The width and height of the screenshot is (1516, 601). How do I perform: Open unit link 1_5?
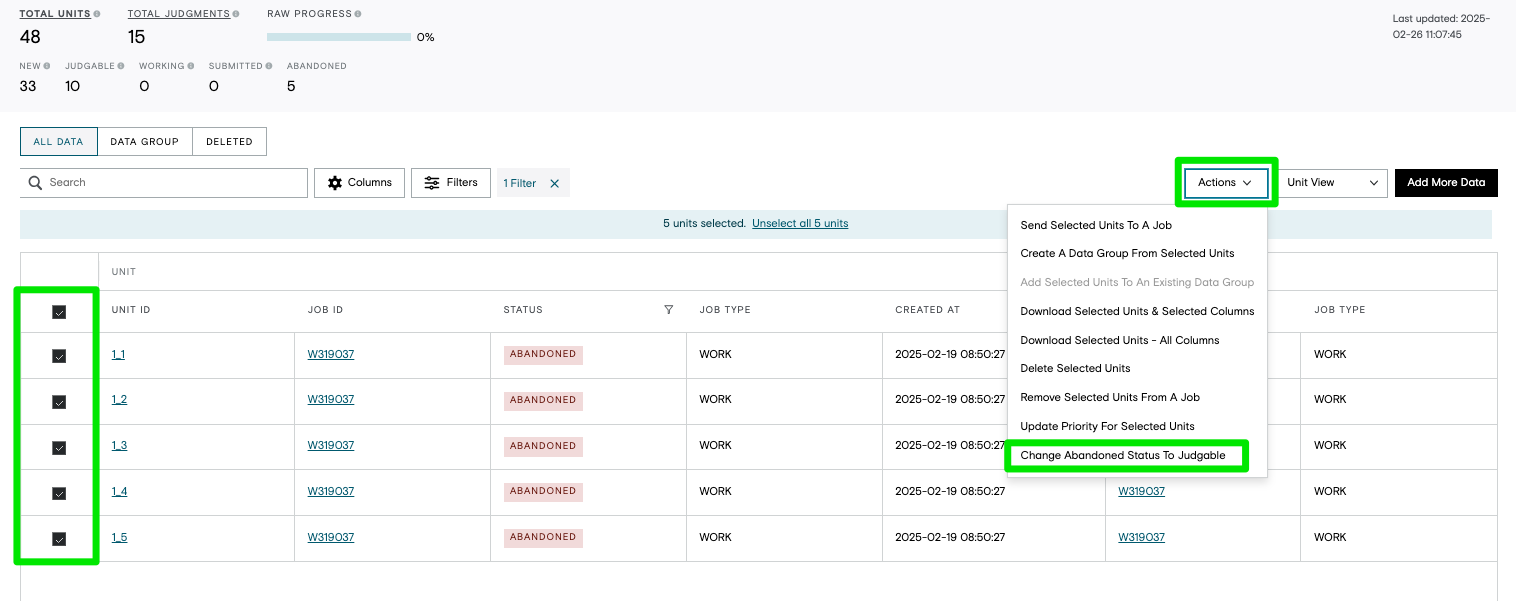(x=119, y=537)
